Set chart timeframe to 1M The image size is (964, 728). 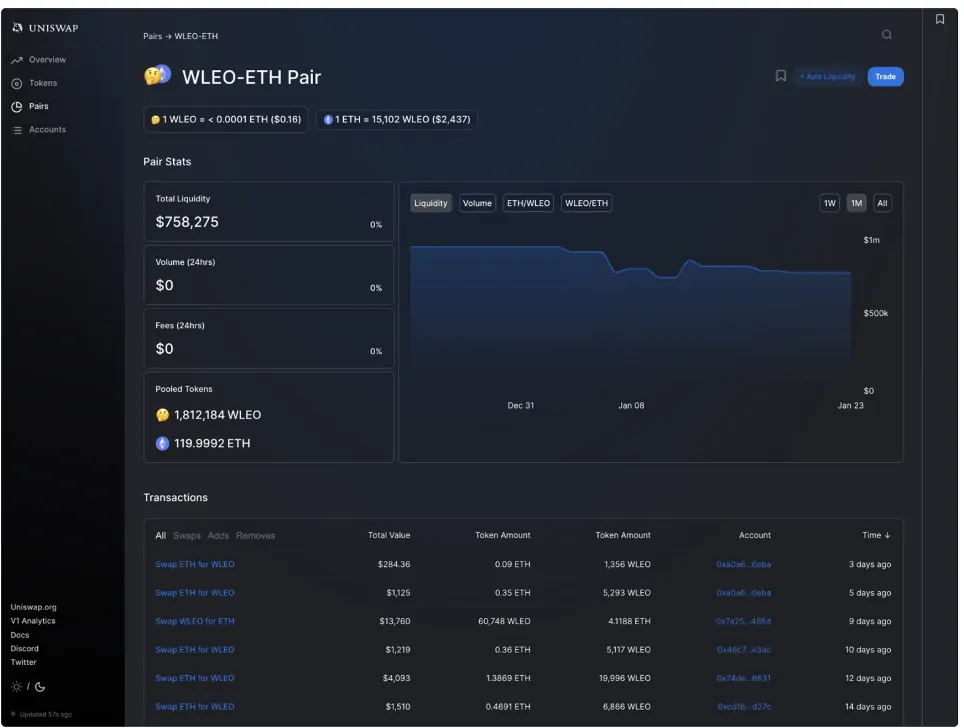pyautogui.click(x=856, y=203)
